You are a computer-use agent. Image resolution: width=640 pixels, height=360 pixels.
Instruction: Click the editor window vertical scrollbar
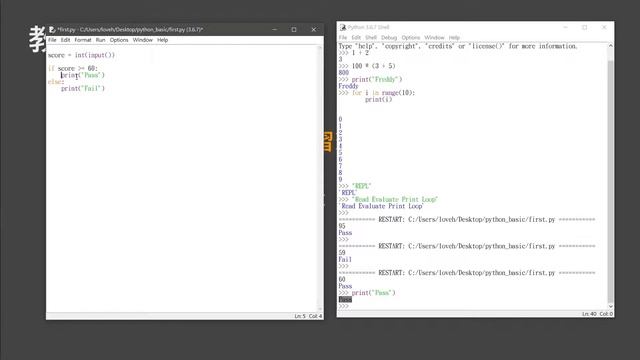point(320,178)
